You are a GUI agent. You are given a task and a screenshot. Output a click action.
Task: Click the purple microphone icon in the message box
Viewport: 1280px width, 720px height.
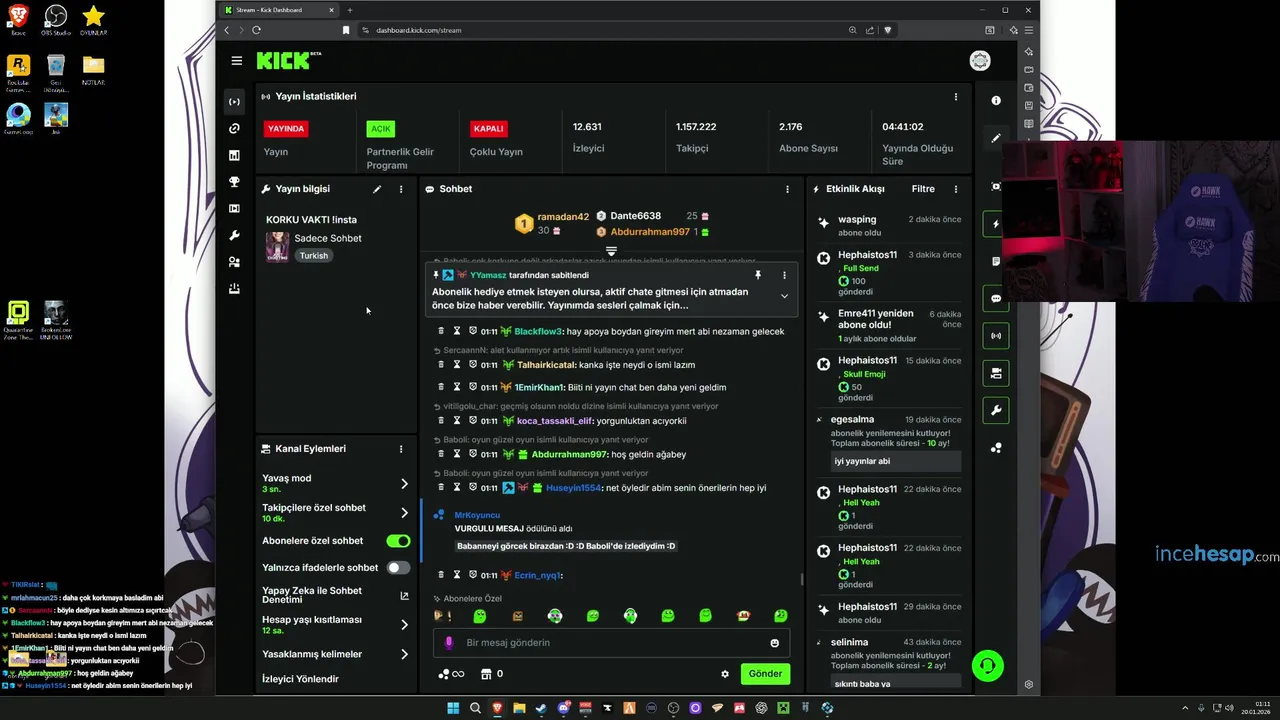pos(448,643)
